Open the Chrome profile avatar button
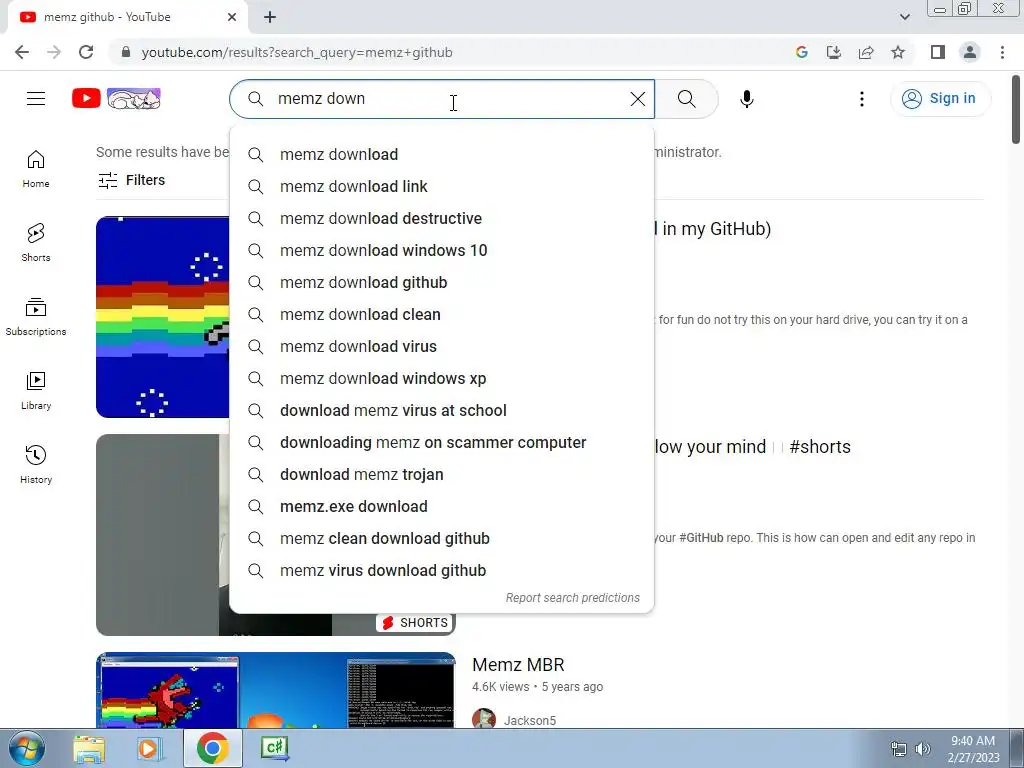 [970, 52]
